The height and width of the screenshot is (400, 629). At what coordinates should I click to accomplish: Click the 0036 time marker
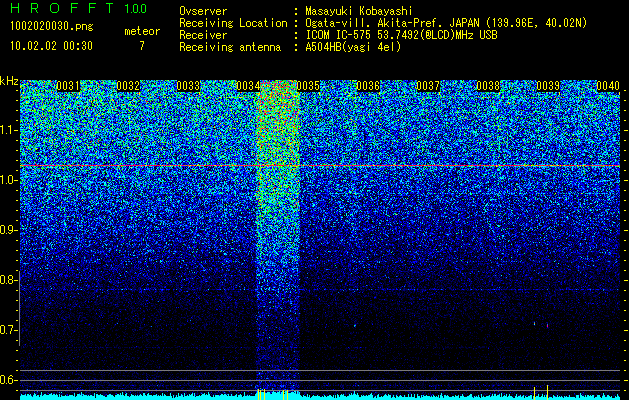pos(368,86)
